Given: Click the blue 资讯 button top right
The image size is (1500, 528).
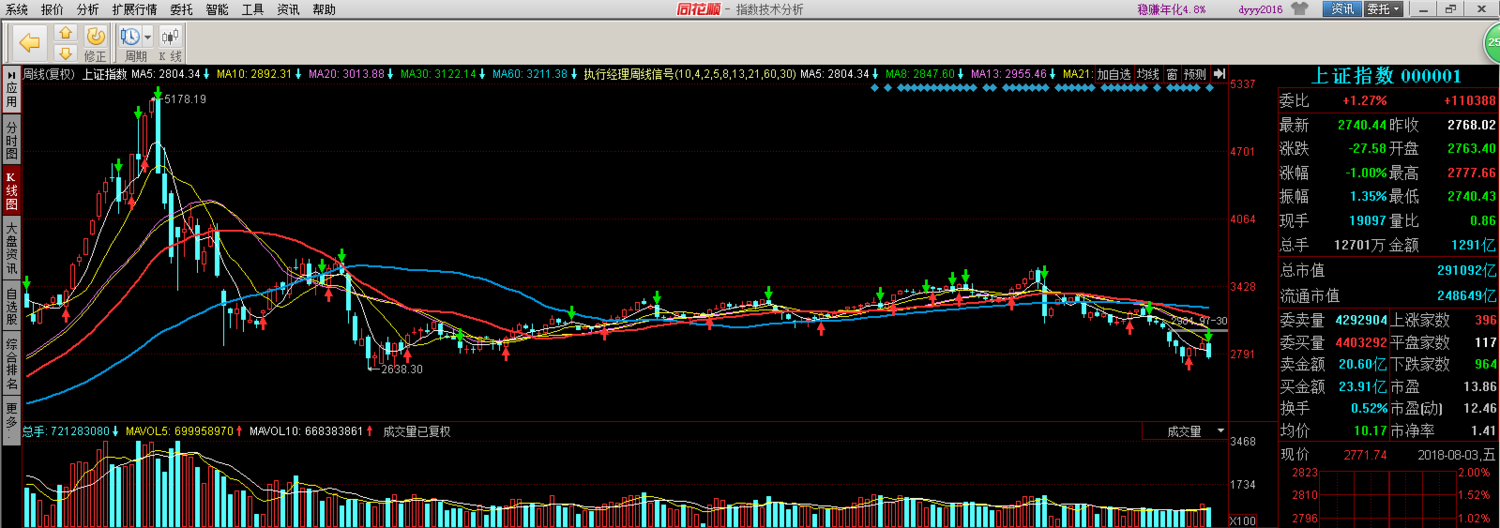Looking at the screenshot, I should pyautogui.click(x=1342, y=9).
